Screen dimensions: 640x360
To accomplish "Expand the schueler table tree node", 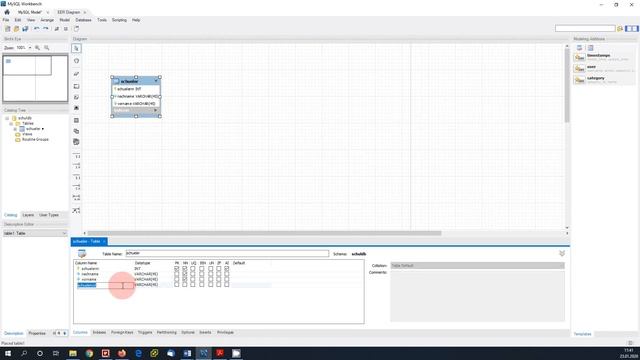I will tap(16, 129).
